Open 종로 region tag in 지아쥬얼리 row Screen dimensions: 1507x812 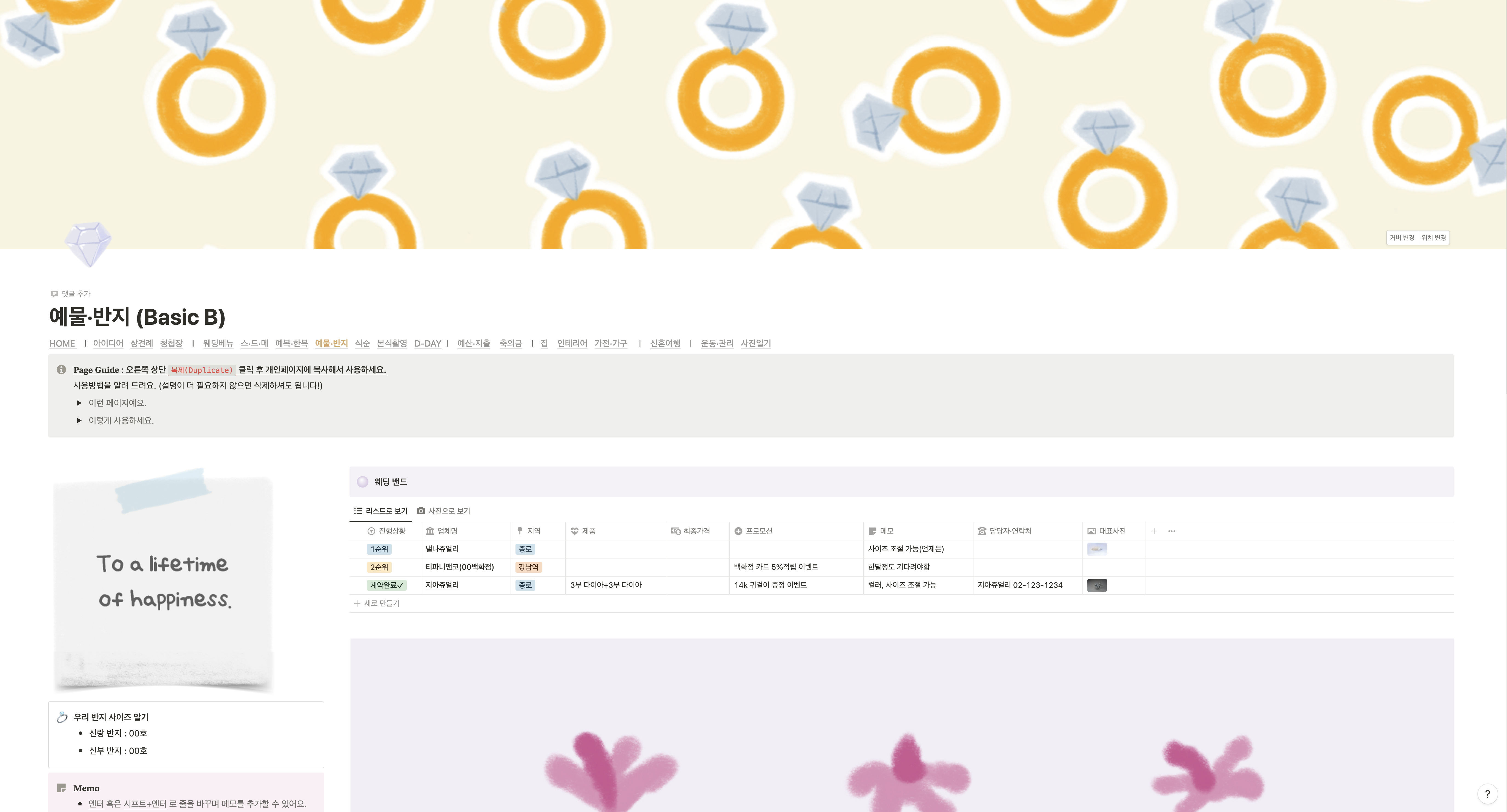pos(525,585)
